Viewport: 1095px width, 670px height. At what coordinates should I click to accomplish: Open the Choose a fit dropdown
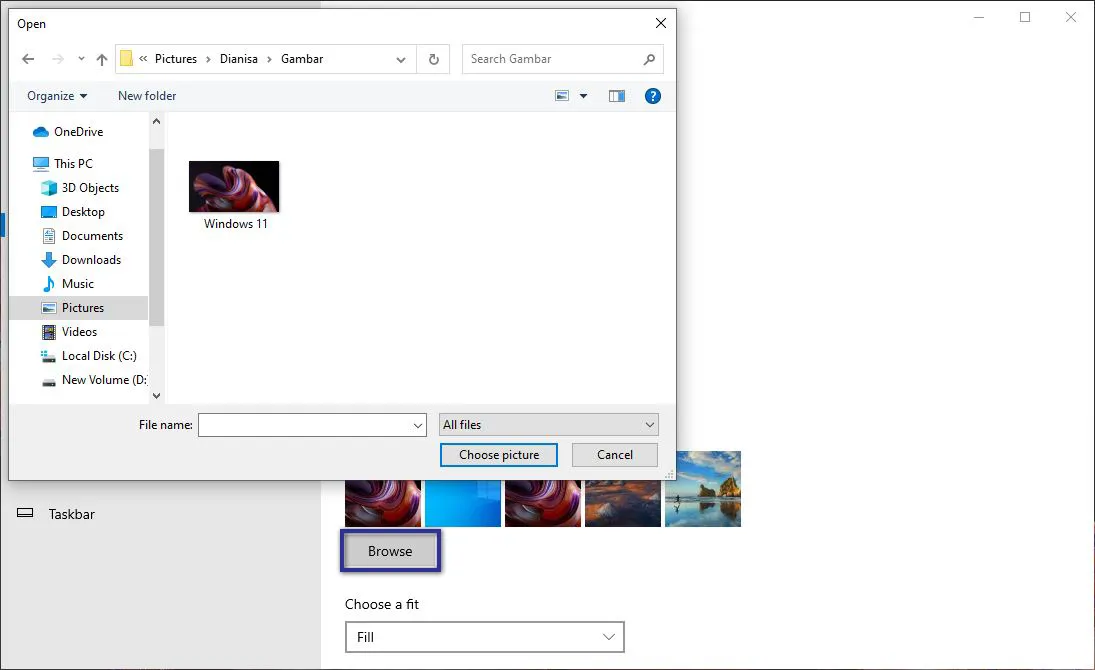pos(484,637)
